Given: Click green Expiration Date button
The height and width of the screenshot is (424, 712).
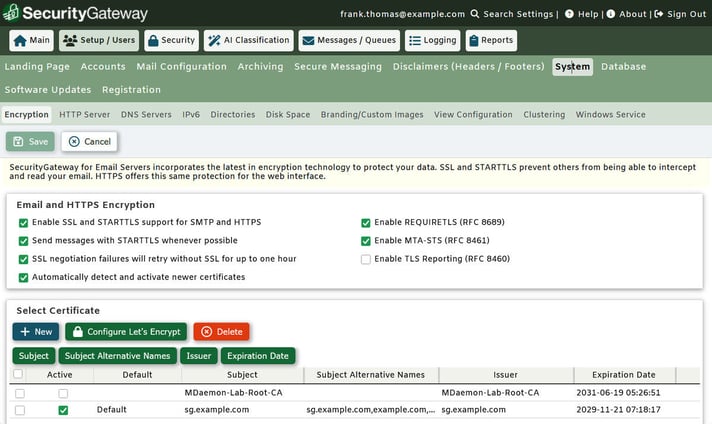Looking at the screenshot, I should pyautogui.click(x=258, y=356).
